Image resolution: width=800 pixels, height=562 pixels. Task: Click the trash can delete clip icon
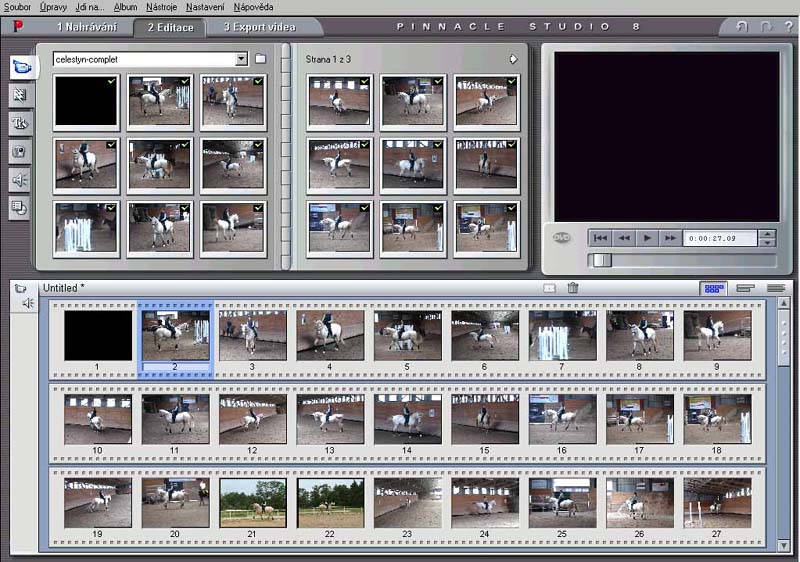click(x=573, y=288)
